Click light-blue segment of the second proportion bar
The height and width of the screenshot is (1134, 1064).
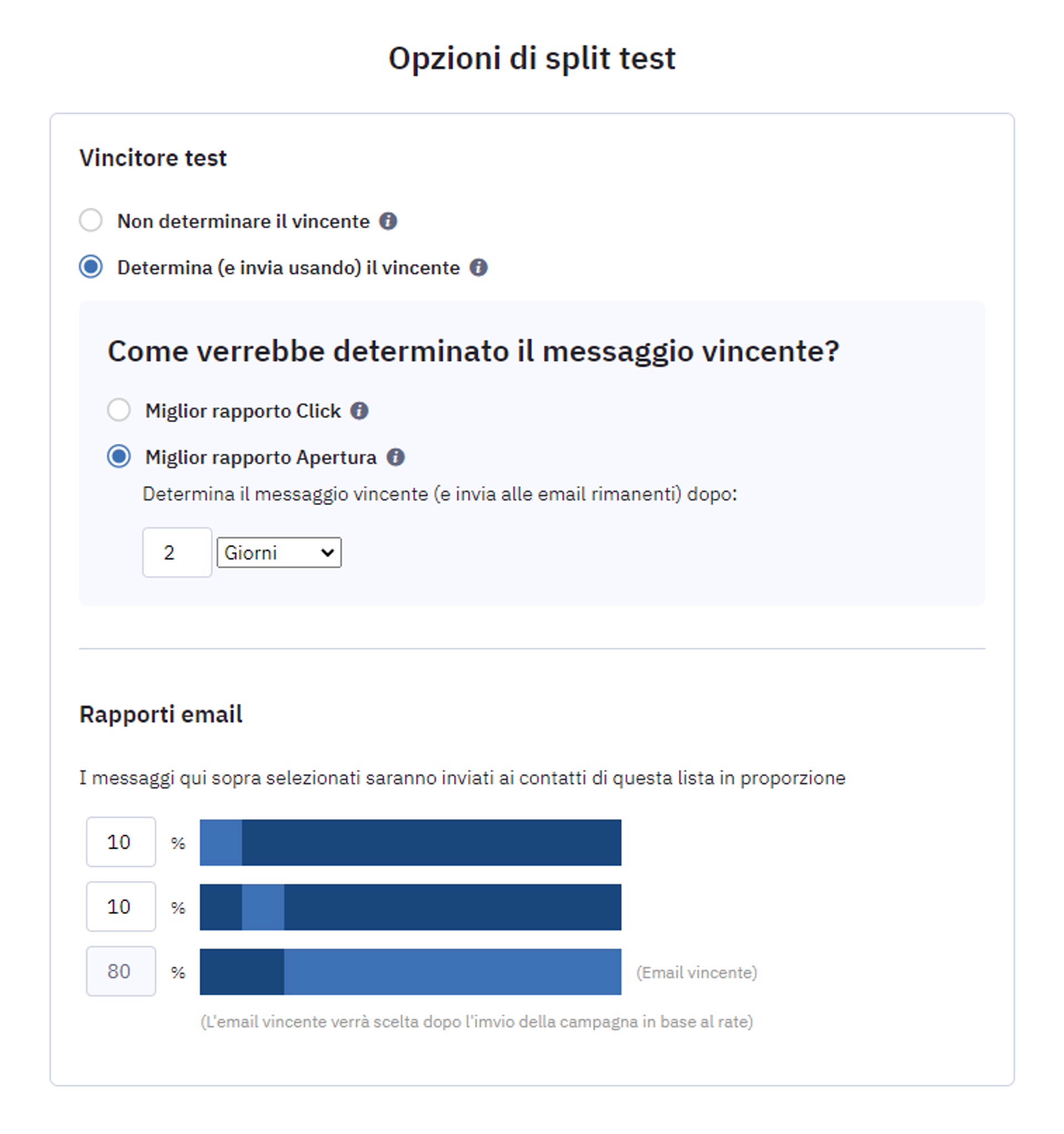263,907
